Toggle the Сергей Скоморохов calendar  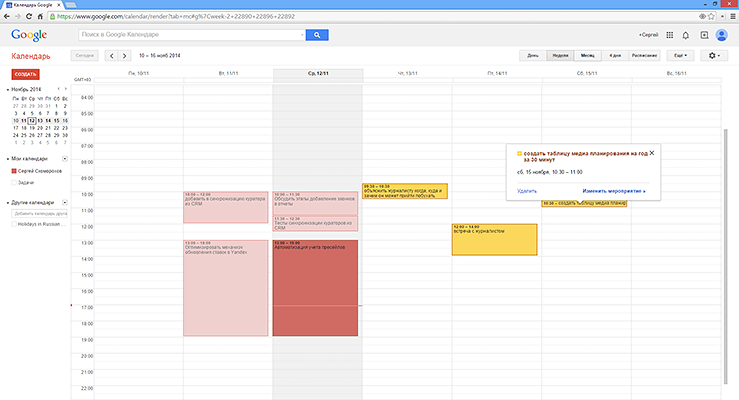click(x=14, y=171)
